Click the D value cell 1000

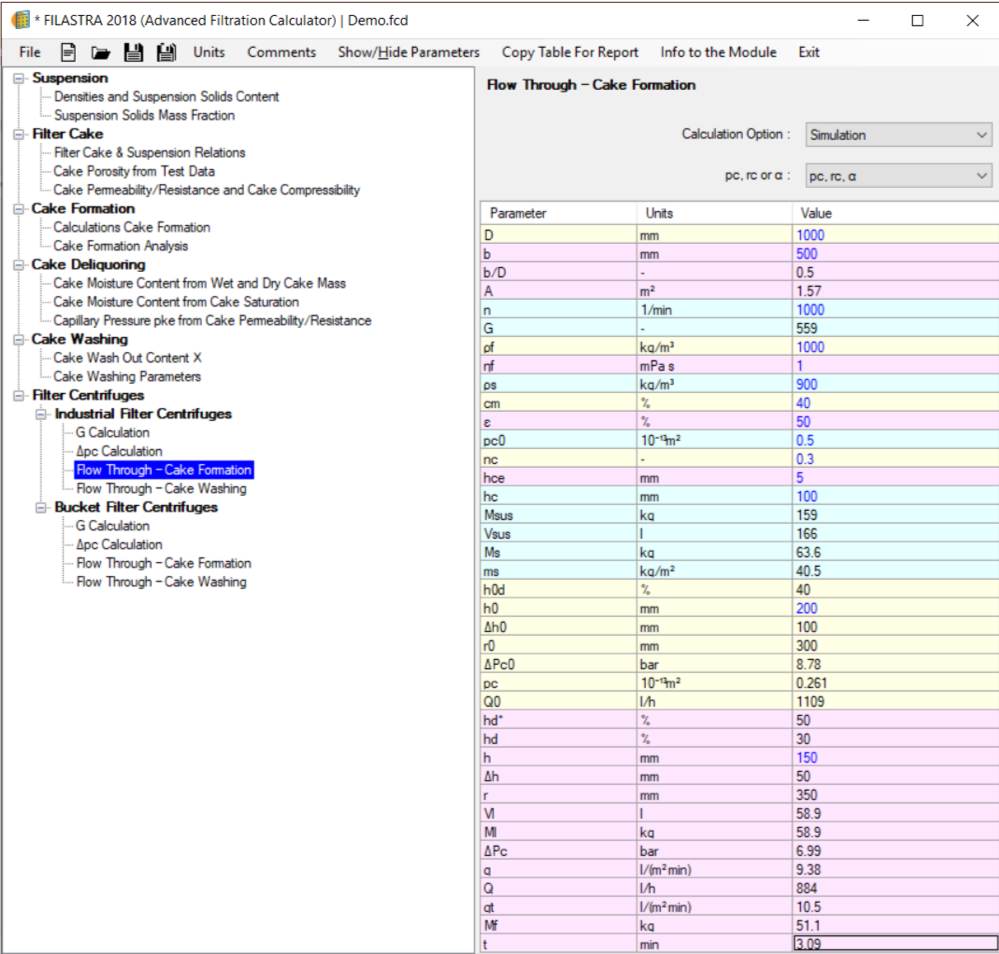click(x=896, y=235)
